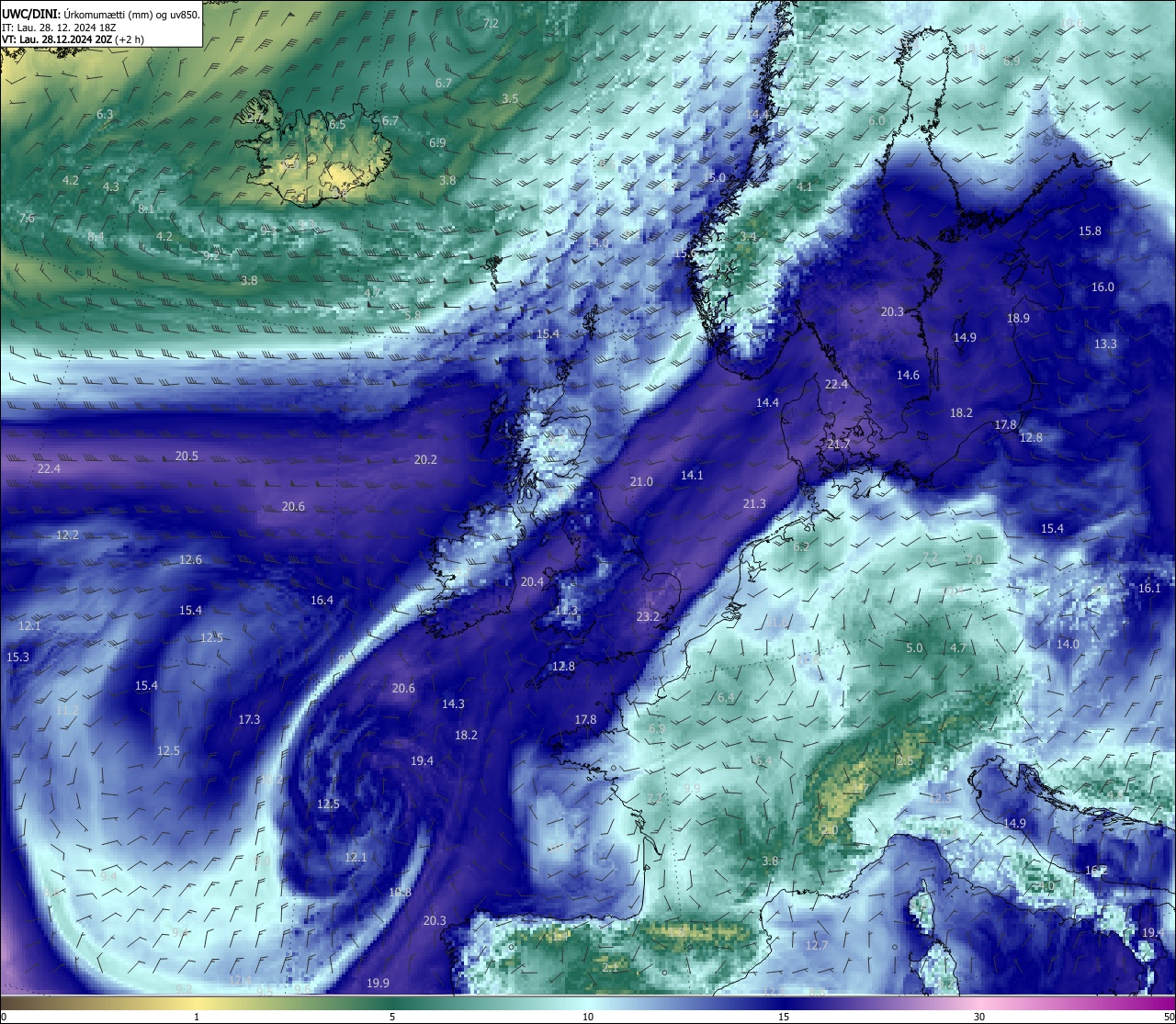Click the title text 'UWC/DINI: Úrkomumætti (mm) og uv850.'
Image resolution: width=1176 pixels, height=1024 pixels.
pyautogui.click(x=100, y=15)
